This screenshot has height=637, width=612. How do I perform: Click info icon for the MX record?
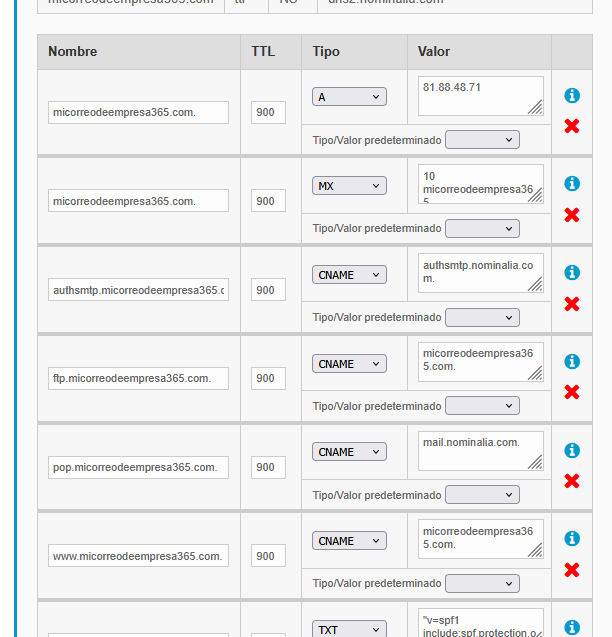(x=572, y=184)
